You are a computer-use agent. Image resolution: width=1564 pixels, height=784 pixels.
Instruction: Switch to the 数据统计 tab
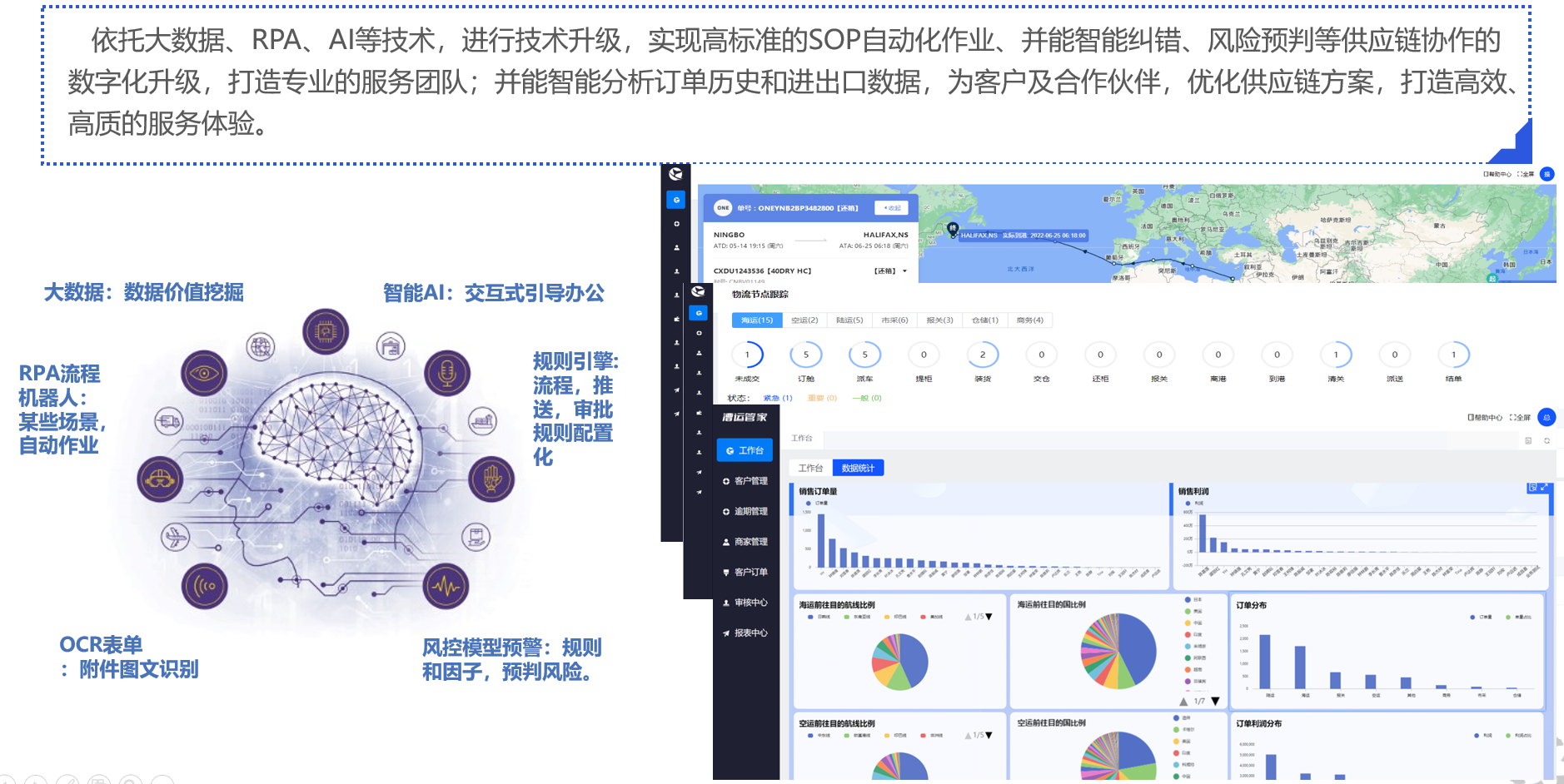(858, 468)
